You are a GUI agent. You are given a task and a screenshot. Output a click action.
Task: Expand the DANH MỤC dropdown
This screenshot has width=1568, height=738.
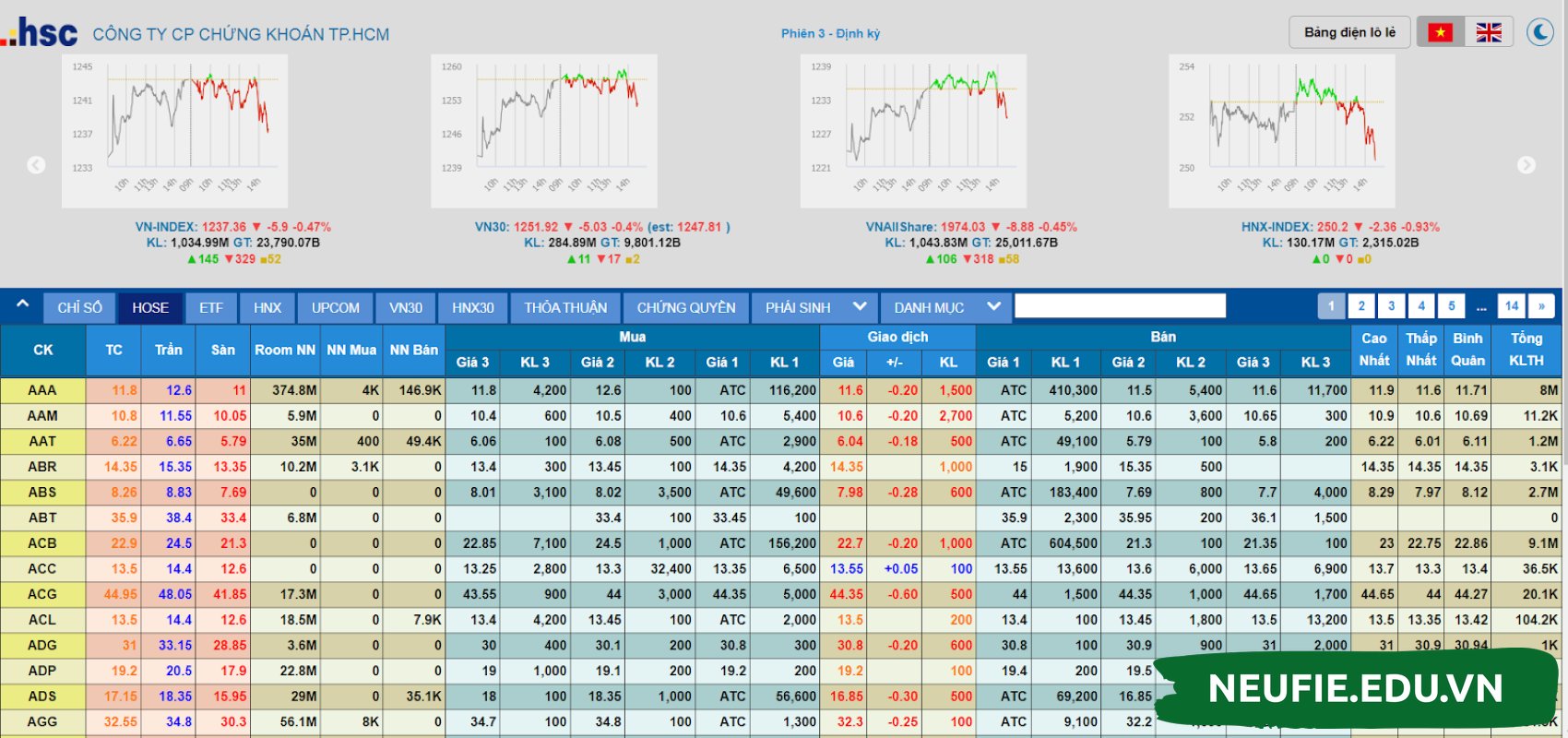946,307
